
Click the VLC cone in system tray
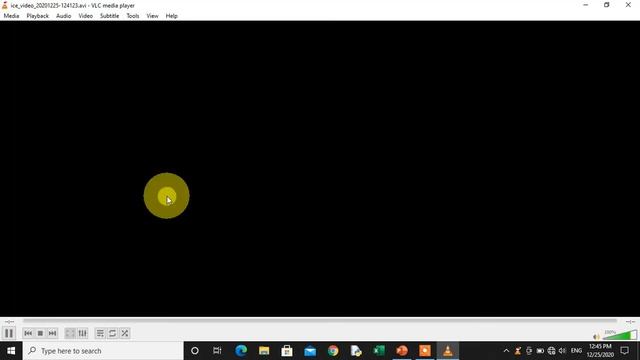[x=518, y=351]
